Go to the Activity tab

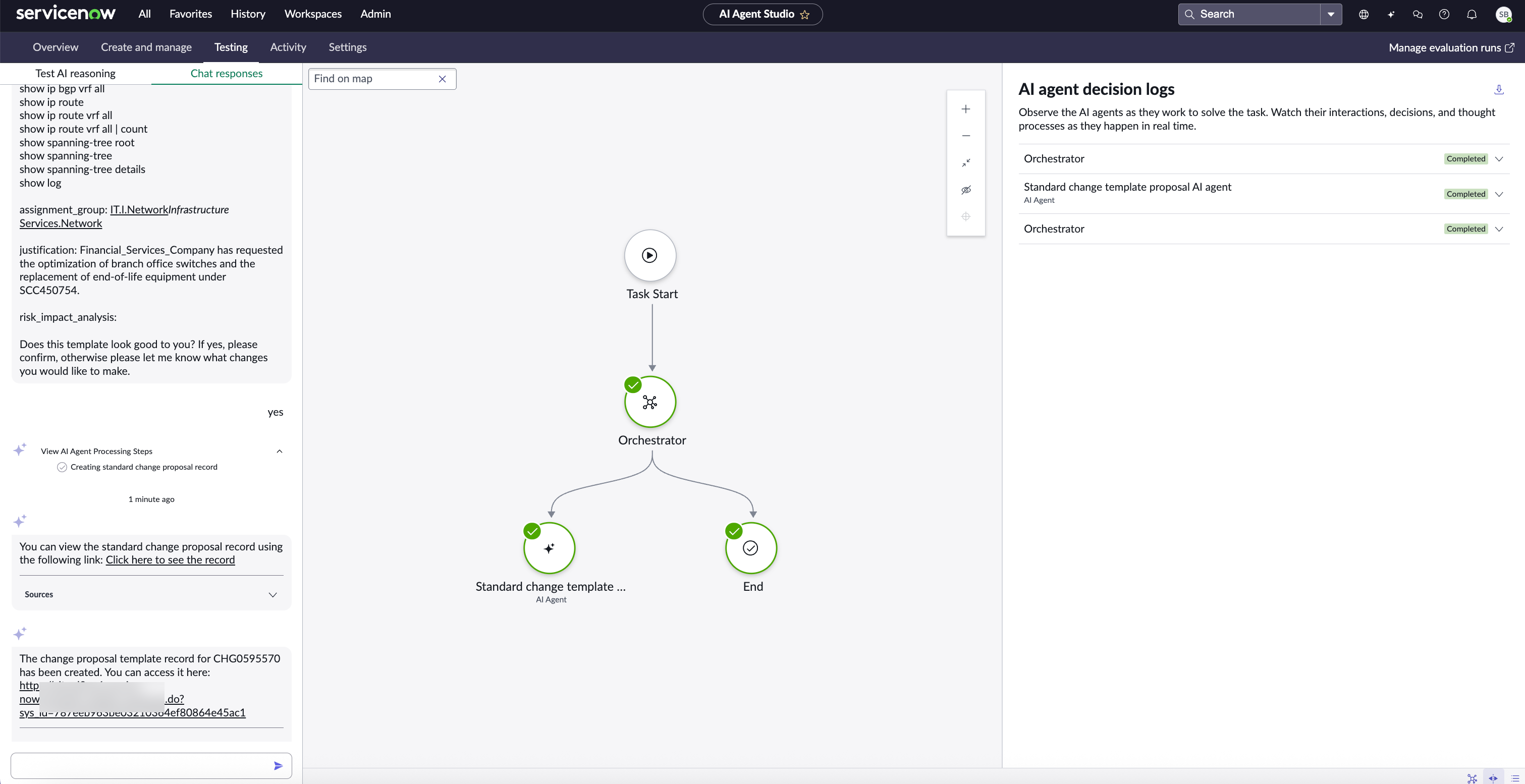pyautogui.click(x=288, y=47)
